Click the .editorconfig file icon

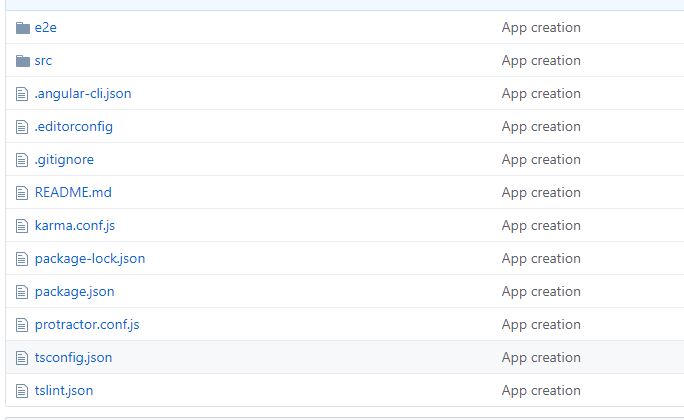(x=23, y=127)
